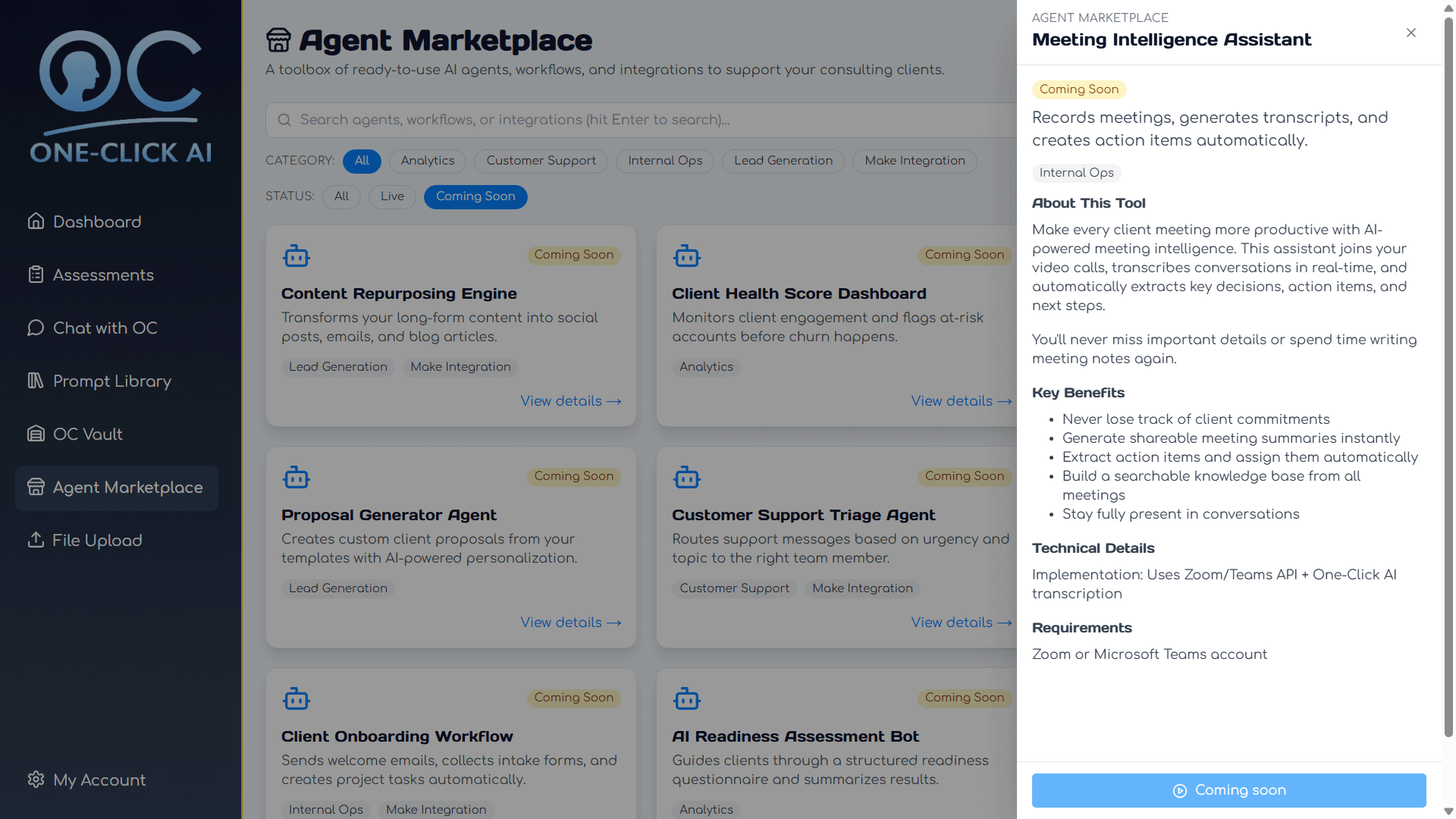The image size is (1456, 819).
Task: Close the Meeting Intelligence Assistant panel
Action: (1410, 33)
